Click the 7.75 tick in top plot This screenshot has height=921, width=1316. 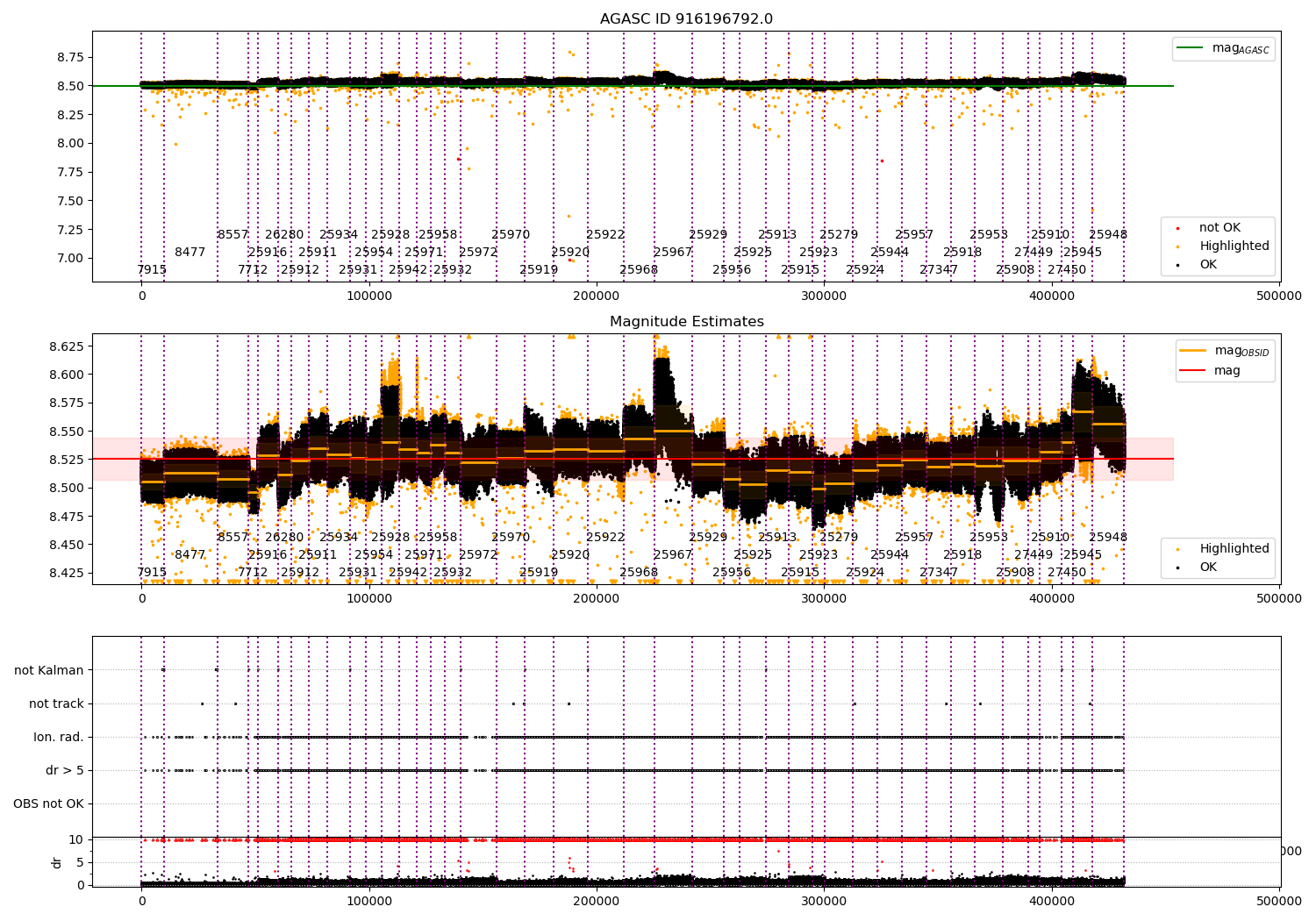(x=70, y=172)
